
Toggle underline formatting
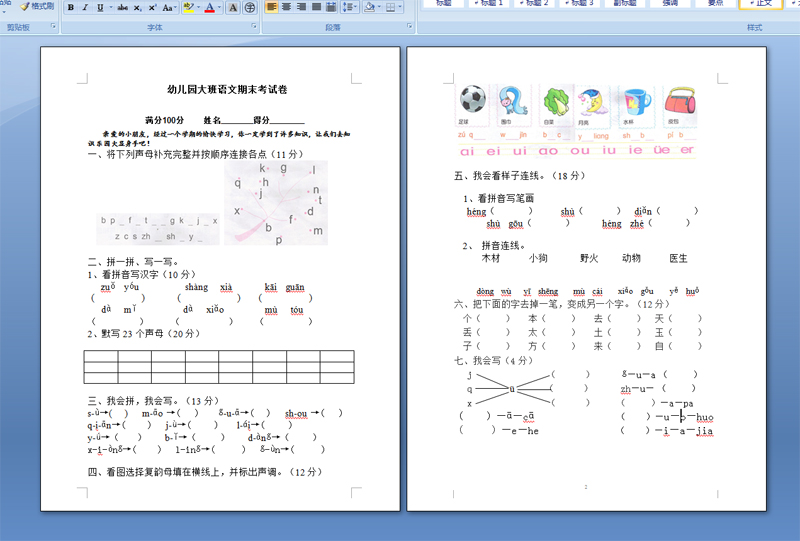(x=100, y=7)
